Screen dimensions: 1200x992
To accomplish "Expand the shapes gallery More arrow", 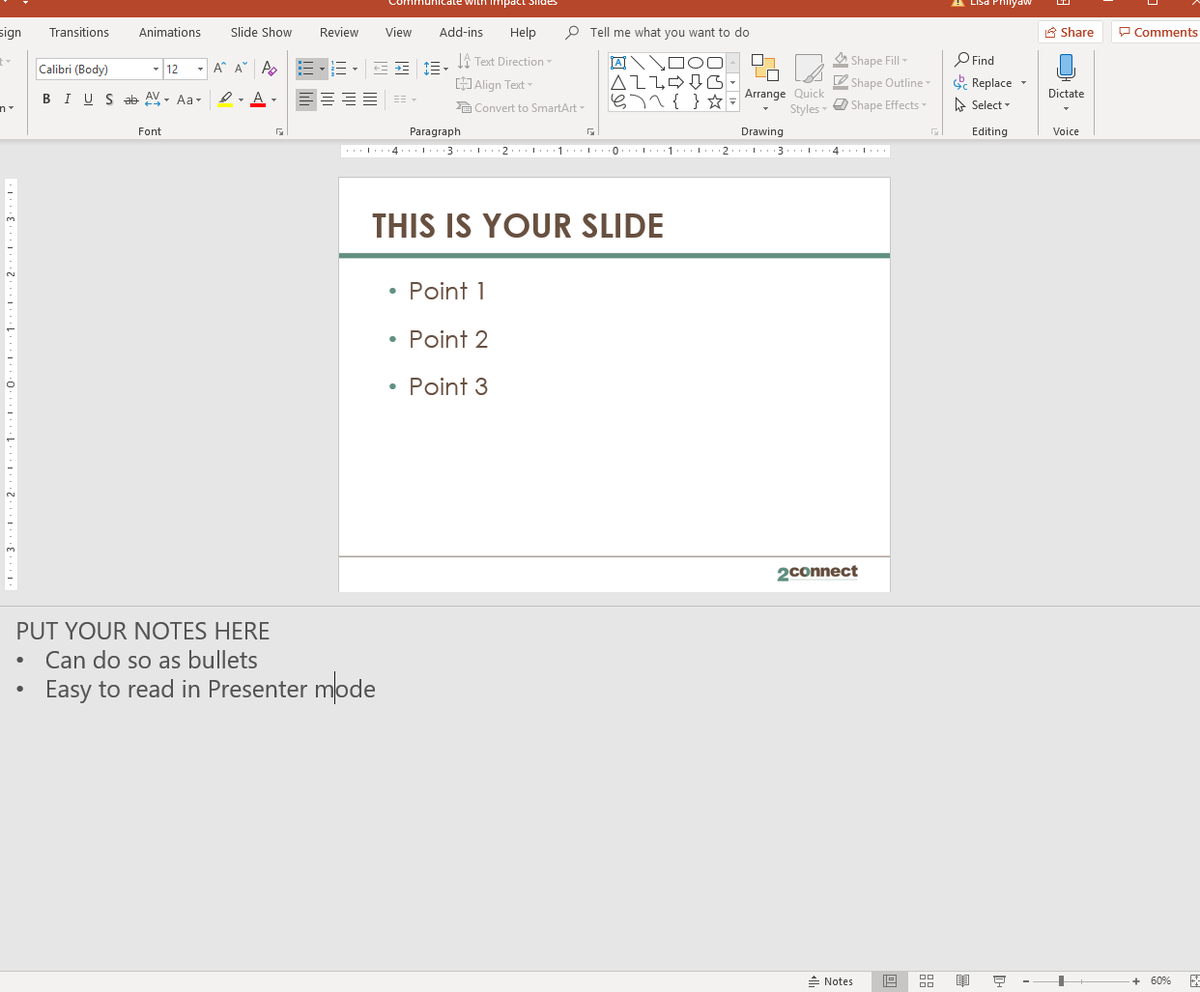I will click(732, 101).
